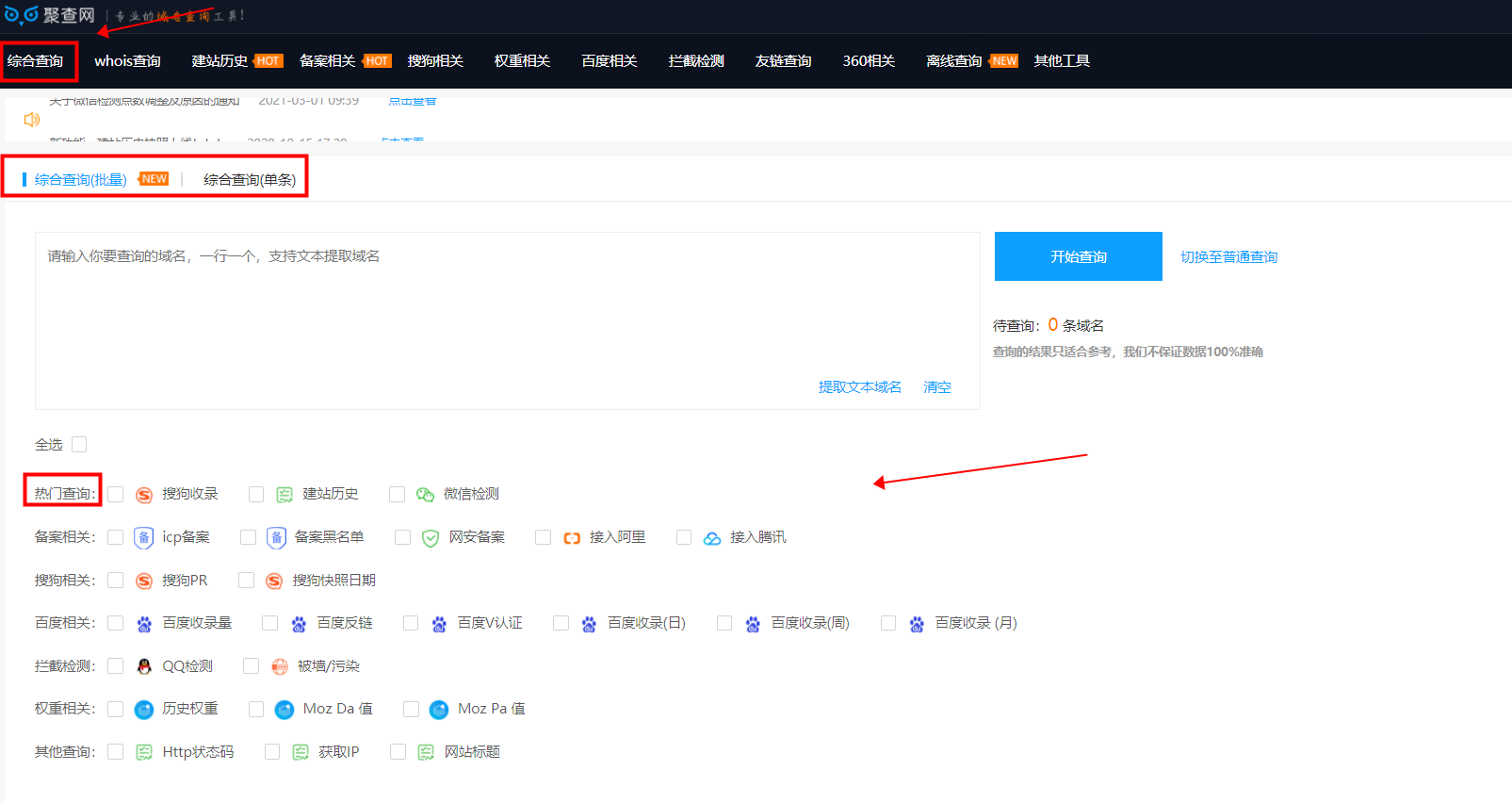Check the 网站标题 checkbox
The image size is (1512, 803).
[x=398, y=751]
